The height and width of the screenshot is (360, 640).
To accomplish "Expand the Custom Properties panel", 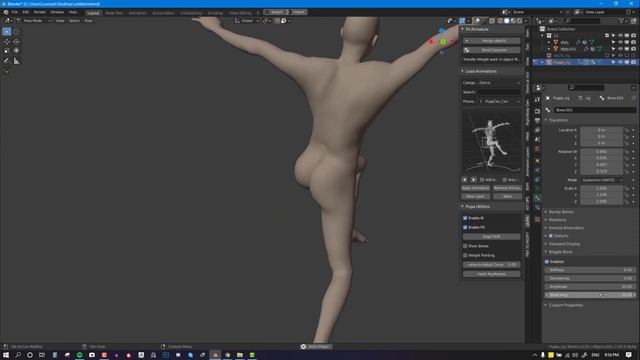I will [565, 305].
